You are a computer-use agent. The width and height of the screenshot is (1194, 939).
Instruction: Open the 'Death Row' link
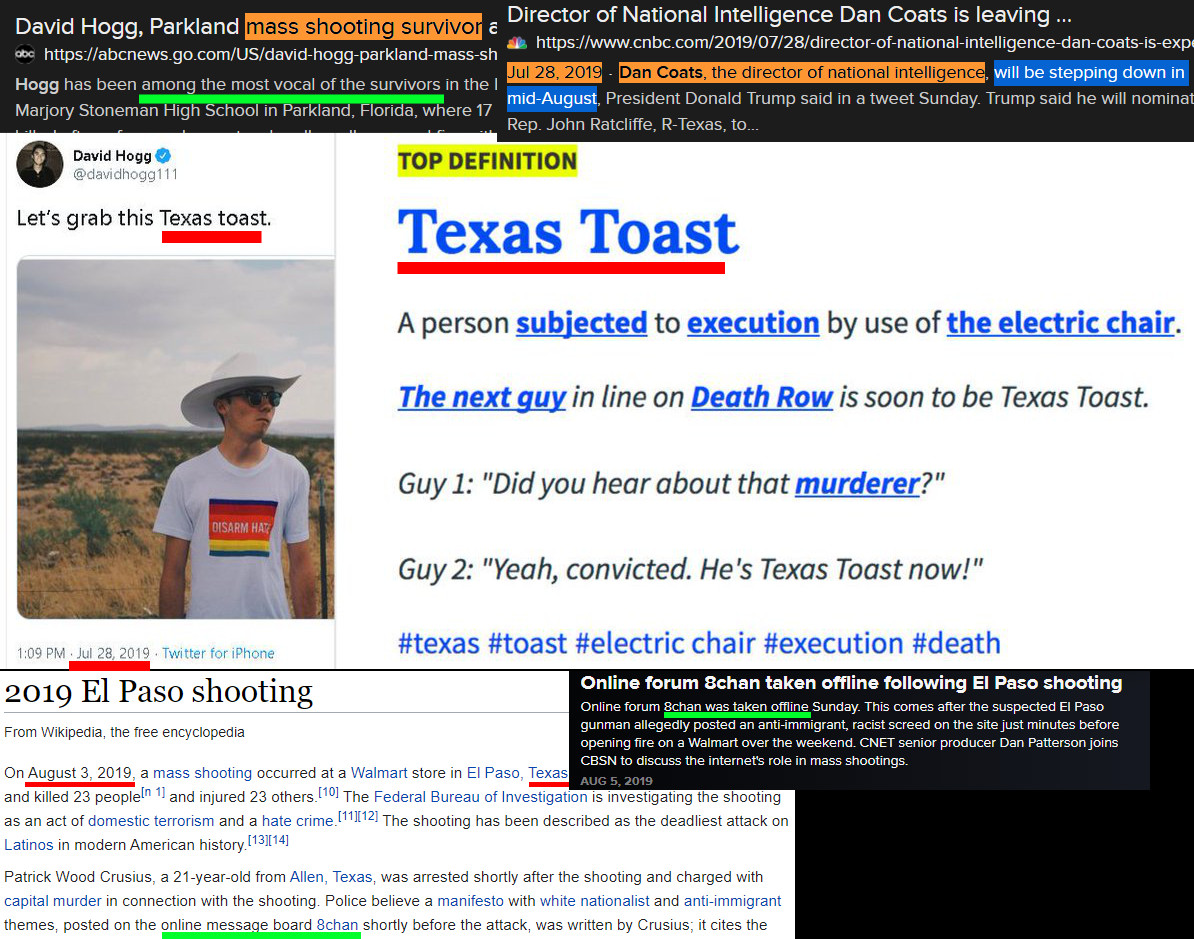pos(761,397)
